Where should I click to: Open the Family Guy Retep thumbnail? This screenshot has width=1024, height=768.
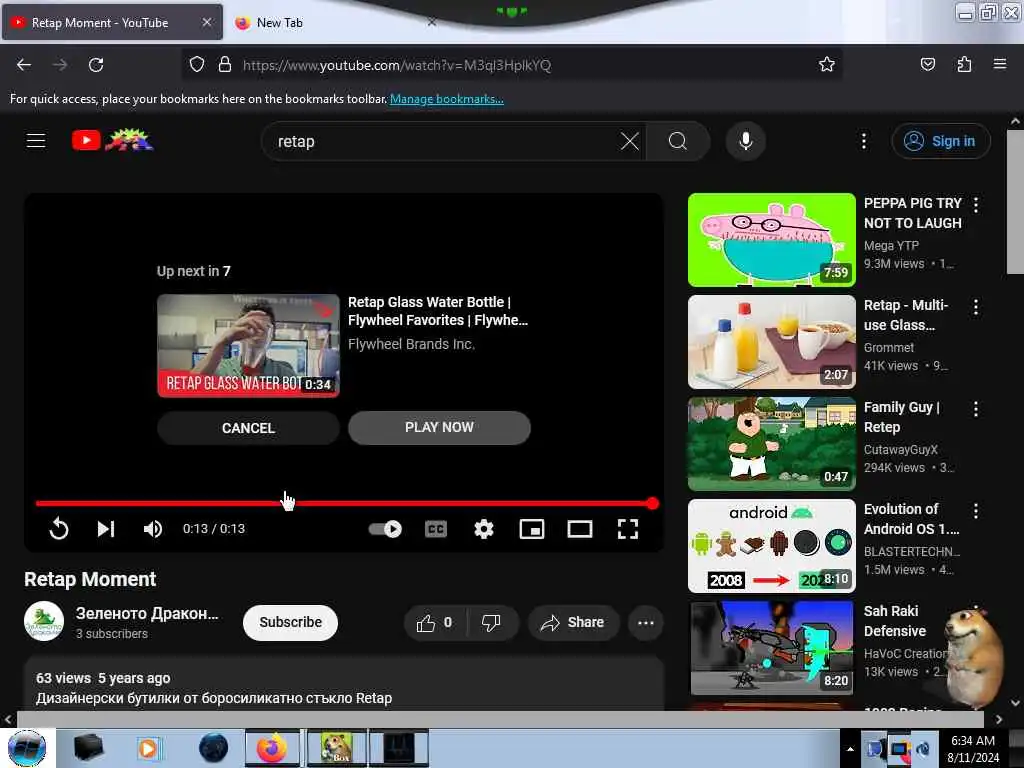point(771,444)
